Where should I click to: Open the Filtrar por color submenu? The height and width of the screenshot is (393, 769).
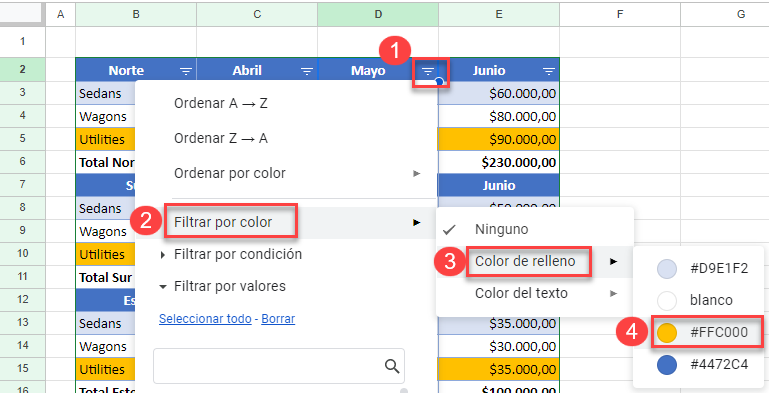click(x=286, y=222)
